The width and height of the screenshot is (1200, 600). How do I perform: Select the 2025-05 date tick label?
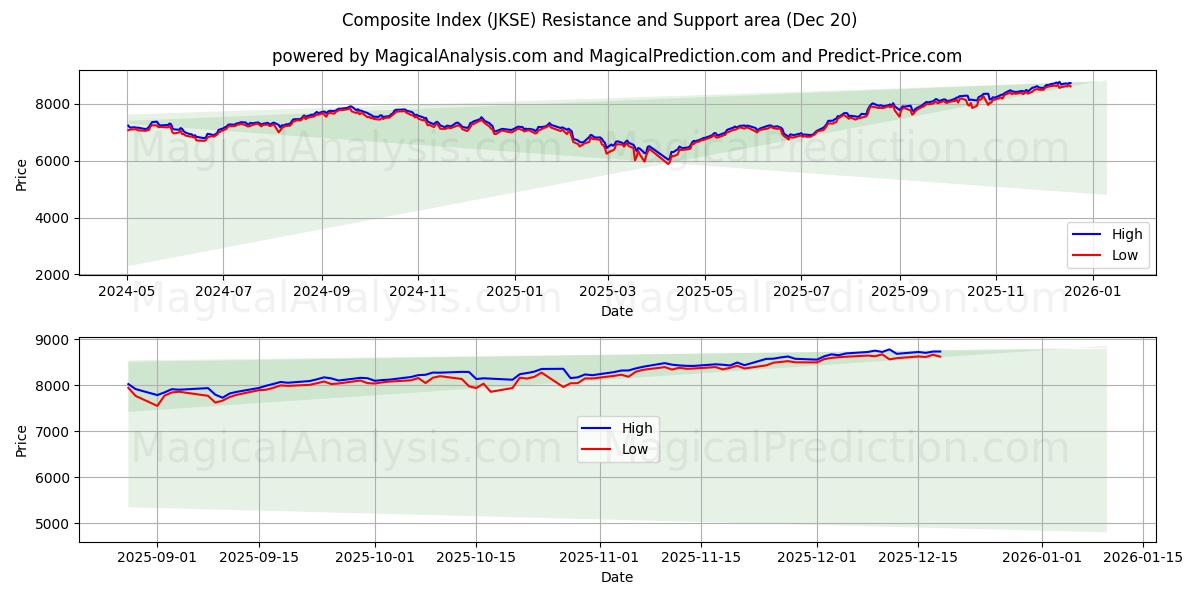tap(706, 290)
